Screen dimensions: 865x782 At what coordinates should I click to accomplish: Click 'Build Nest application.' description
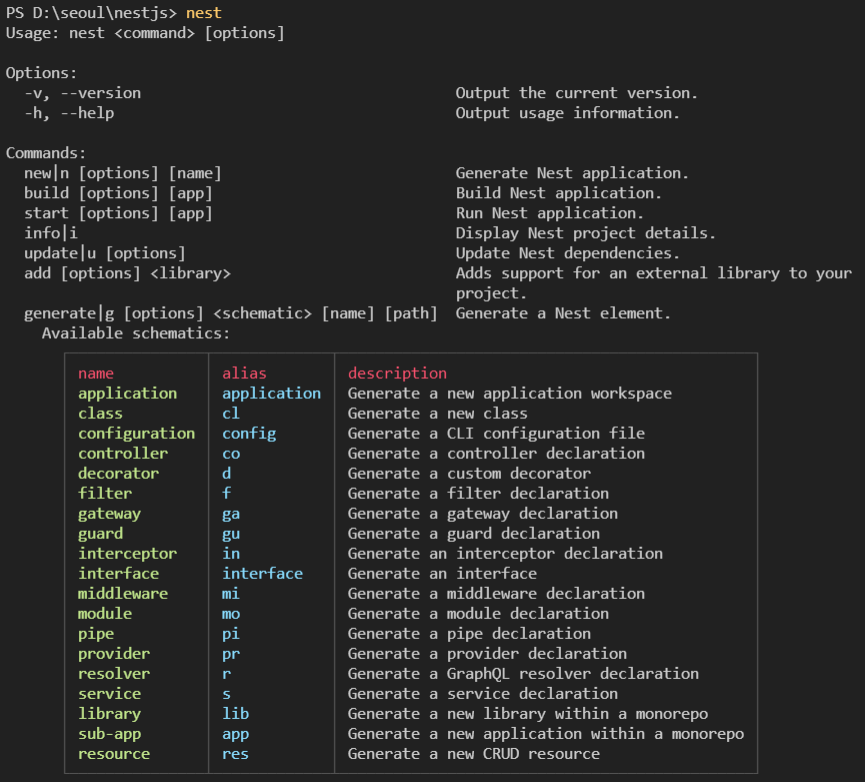click(x=558, y=193)
